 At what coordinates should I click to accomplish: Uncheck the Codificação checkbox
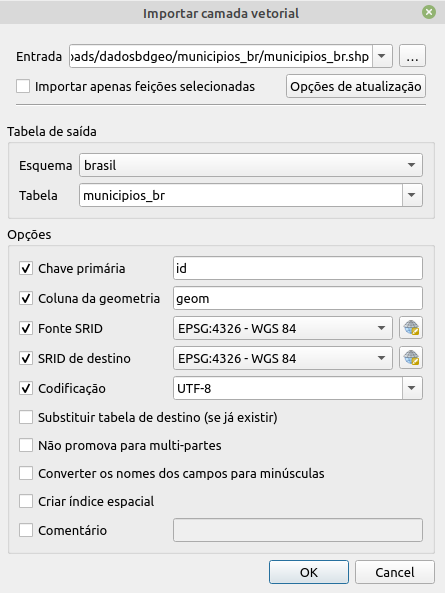(x=26, y=388)
